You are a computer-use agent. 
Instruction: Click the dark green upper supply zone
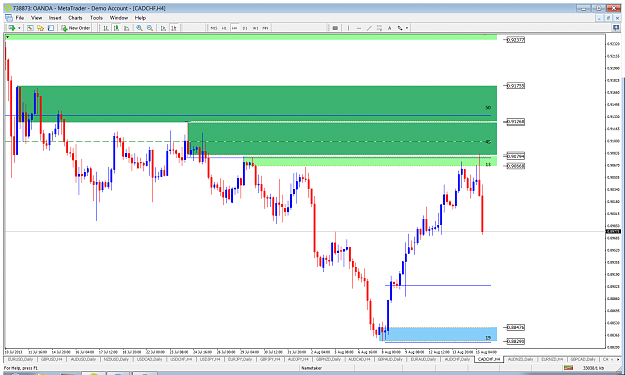257,104
